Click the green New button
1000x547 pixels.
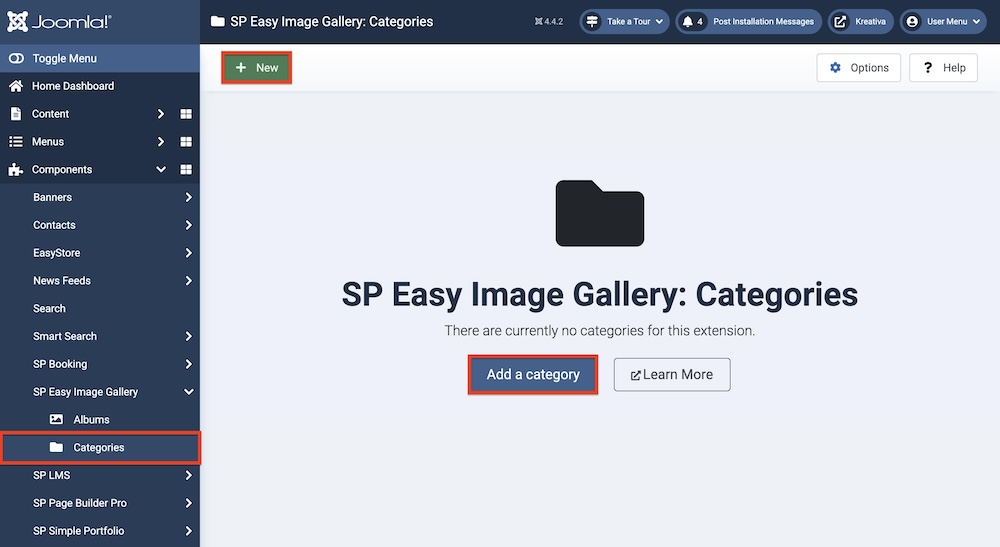[256, 68]
